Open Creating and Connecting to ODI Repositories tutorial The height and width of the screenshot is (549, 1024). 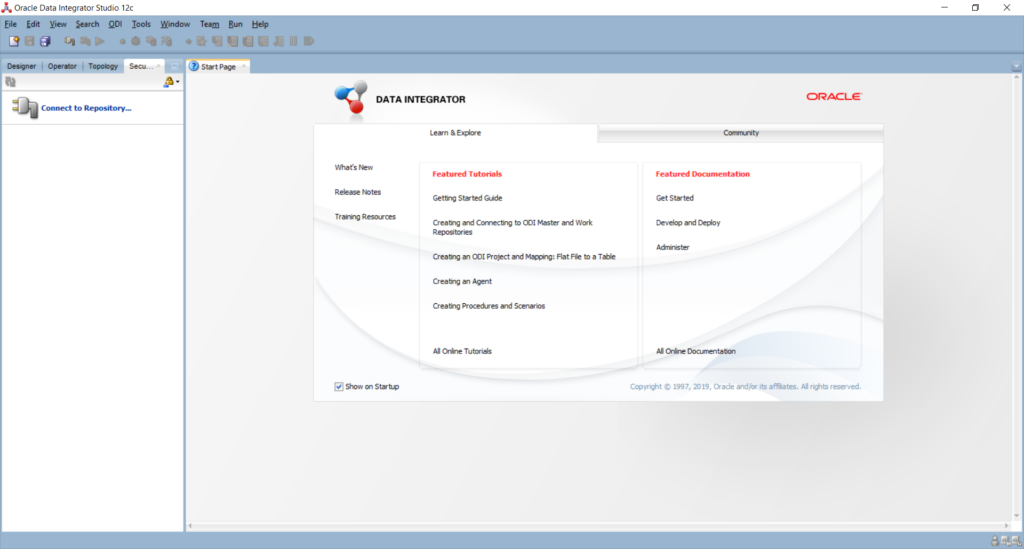pyautogui.click(x=513, y=227)
